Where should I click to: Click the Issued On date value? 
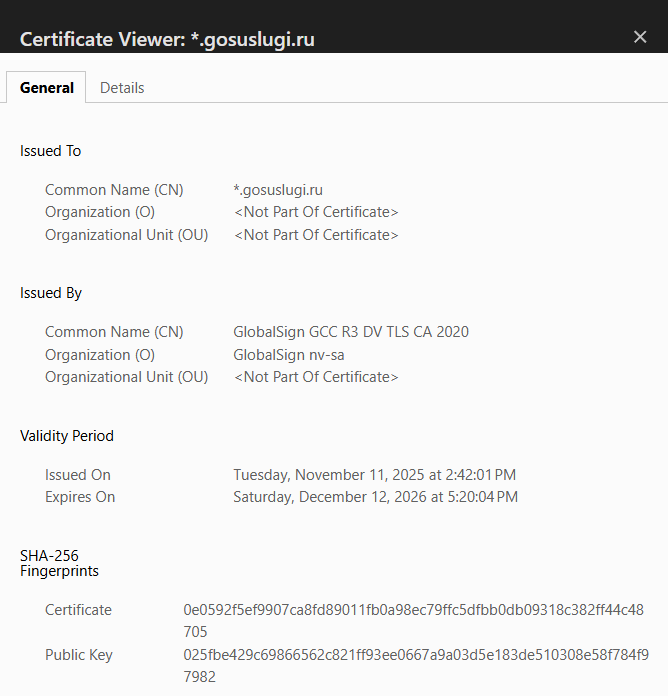(x=375, y=475)
